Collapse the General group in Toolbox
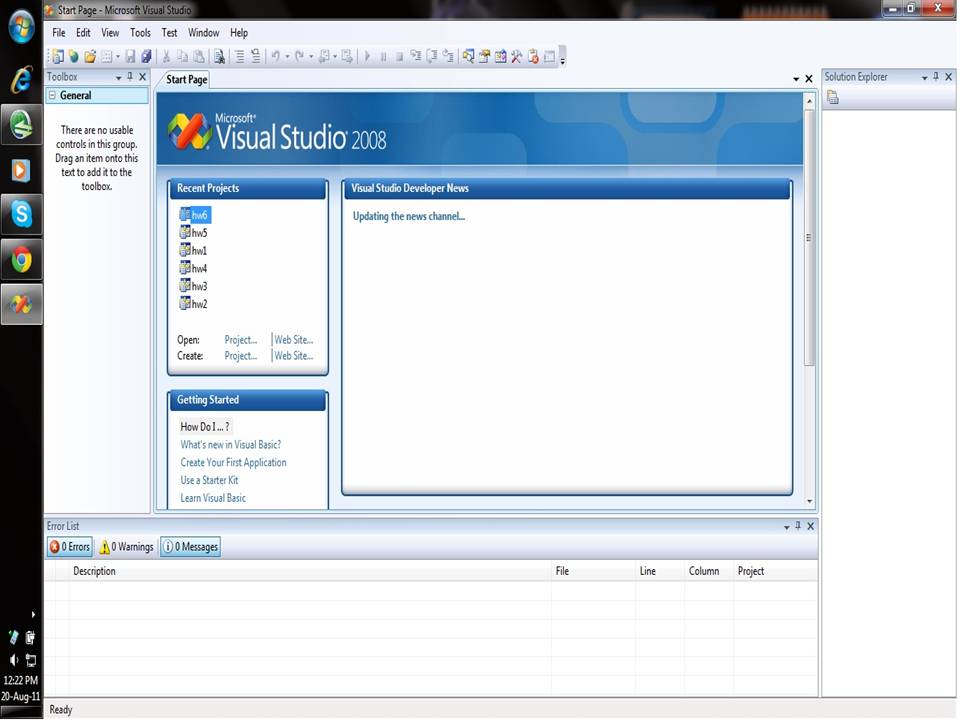Image resolution: width=960 pixels, height=720 pixels. tap(53, 95)
